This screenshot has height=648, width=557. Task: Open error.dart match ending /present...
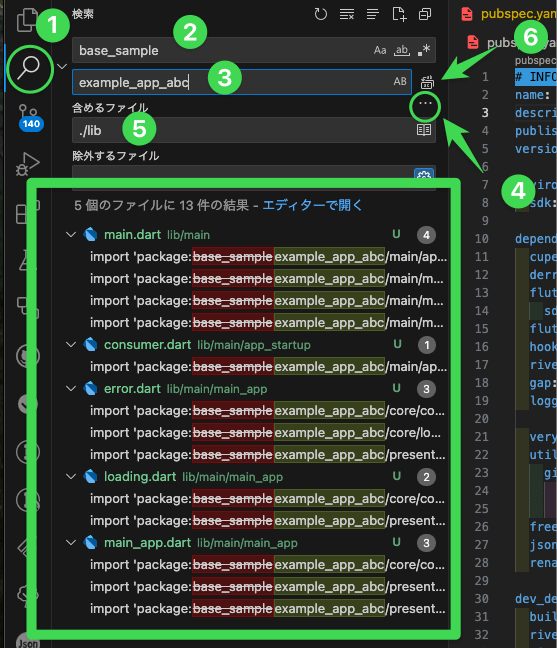click(x=269, y=455)
